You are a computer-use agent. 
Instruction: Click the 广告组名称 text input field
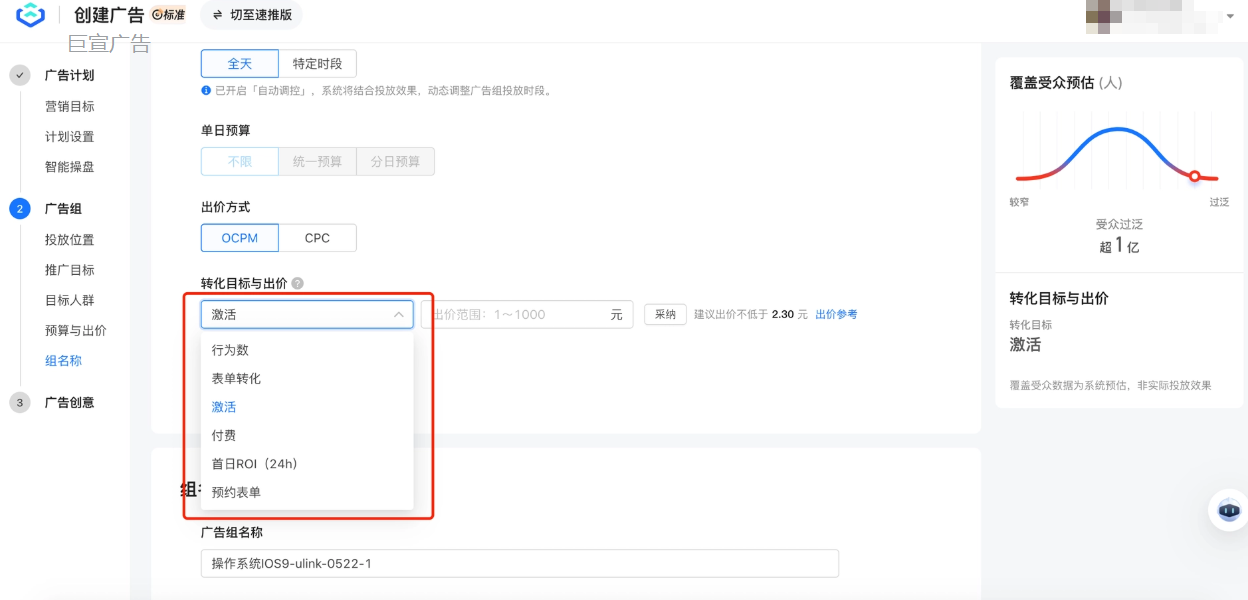(x=519, y=563)
